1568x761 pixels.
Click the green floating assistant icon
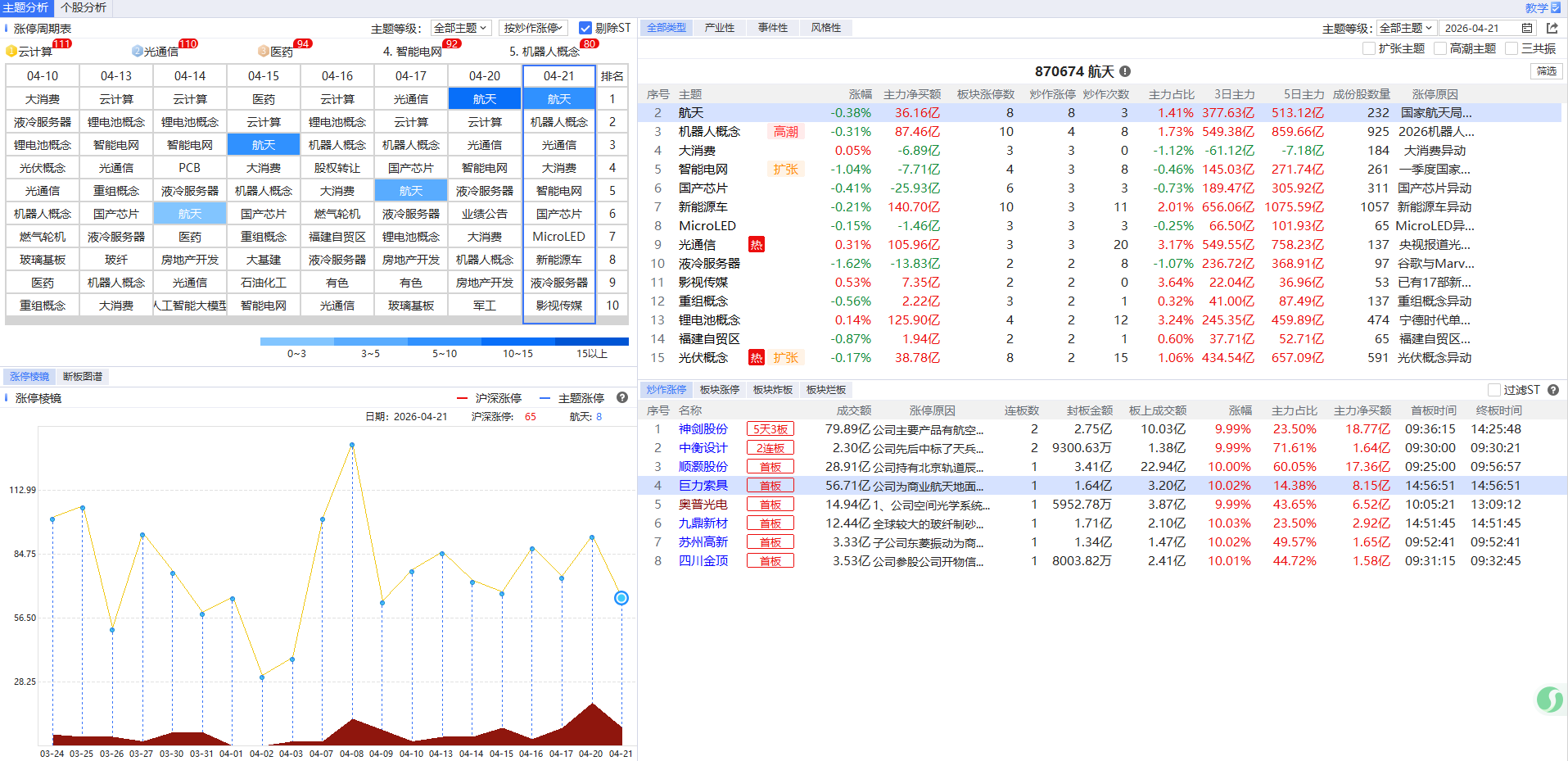pyautogui.click(x=1549, y=700)
